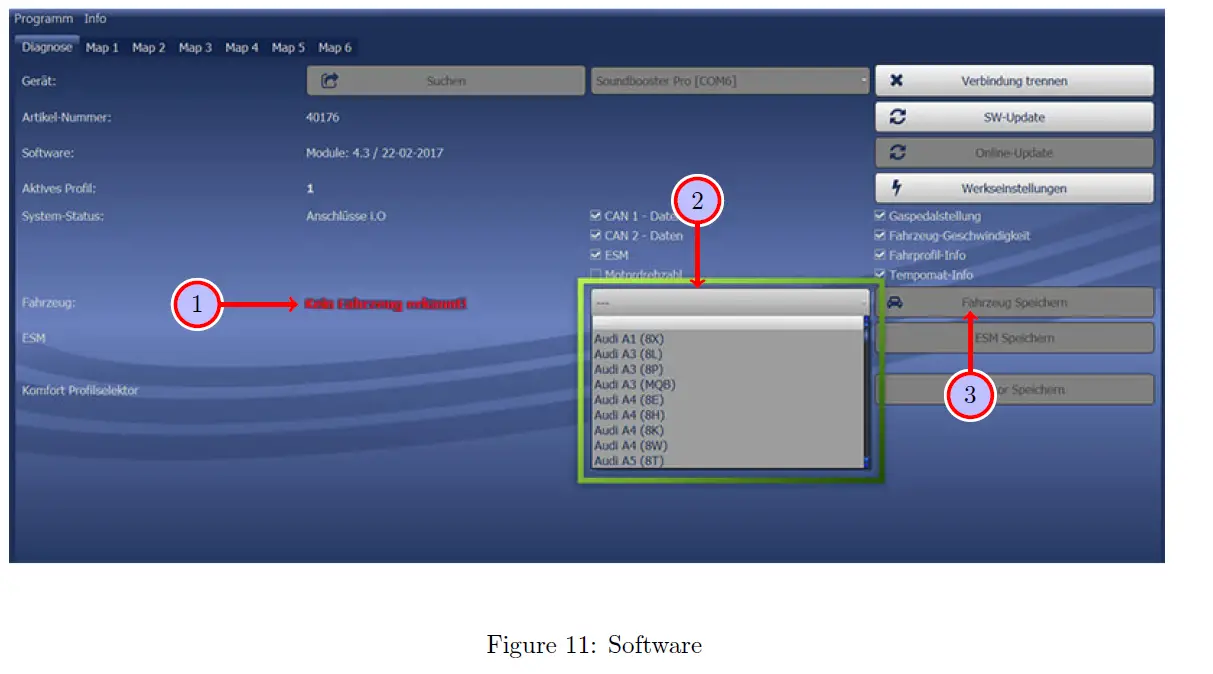
Task: Click the sync icon on Online-Update
Action: click(897, 153)
